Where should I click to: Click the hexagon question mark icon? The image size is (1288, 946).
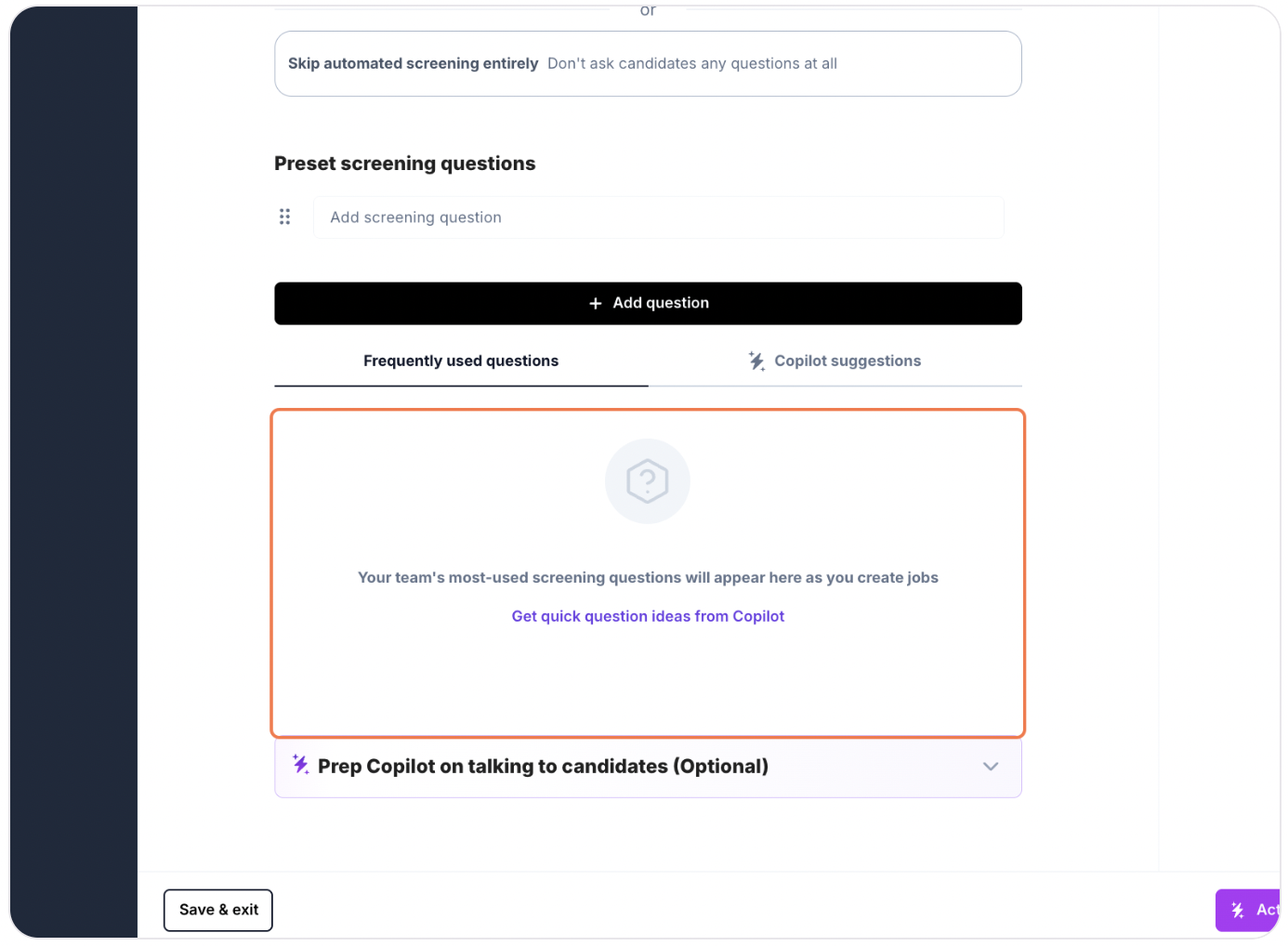tap(648, 481)
